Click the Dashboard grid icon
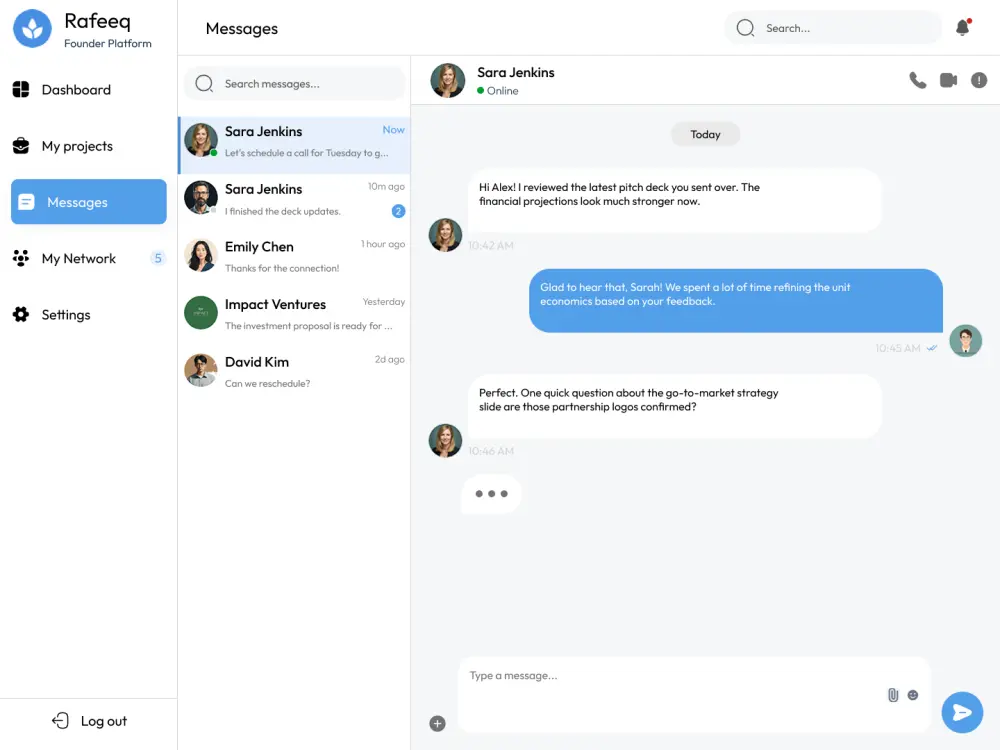Image resolution: width=1000 pixels, height=750 pixels. [x=21, y=89]
